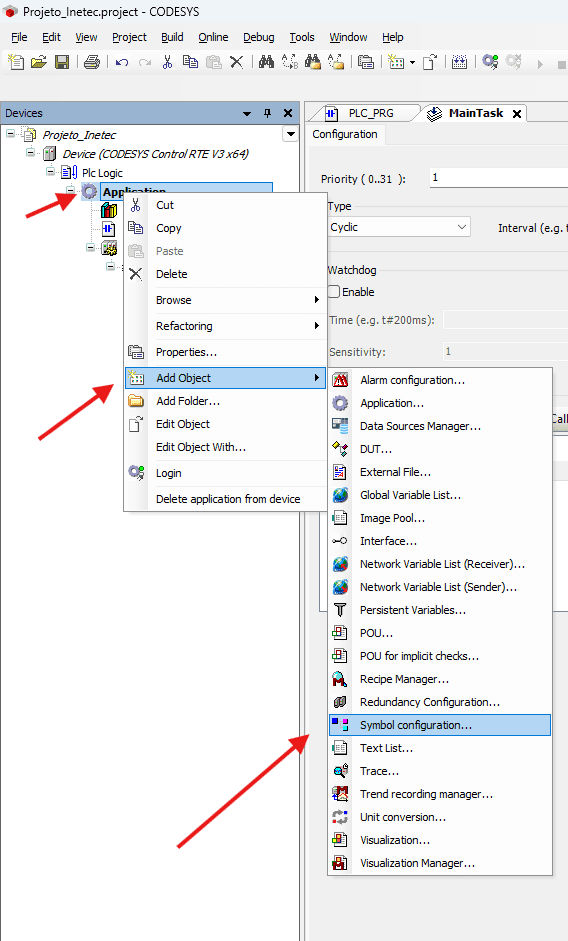The height and width of the screenshot is (941, 568).
Task: Collapse the Device tree node
Action: (x=31, y=152)
